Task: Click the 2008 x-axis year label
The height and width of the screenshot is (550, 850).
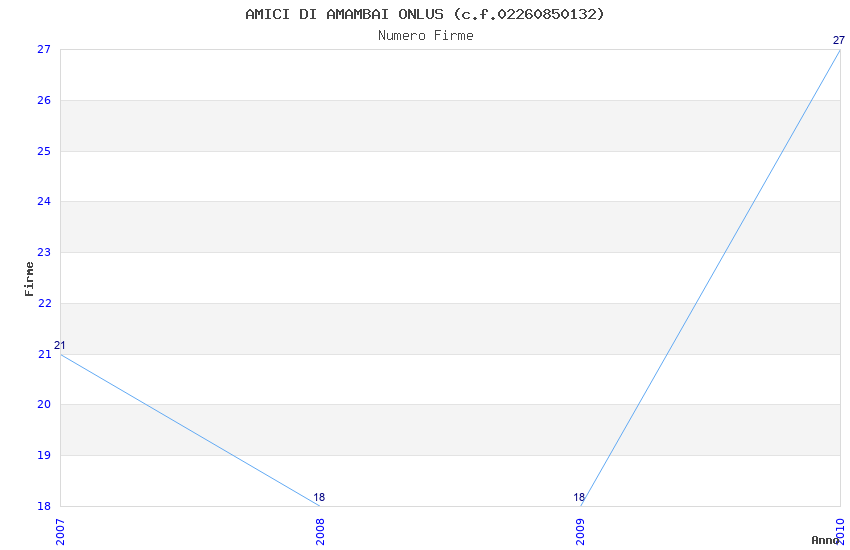Action: 320,532
